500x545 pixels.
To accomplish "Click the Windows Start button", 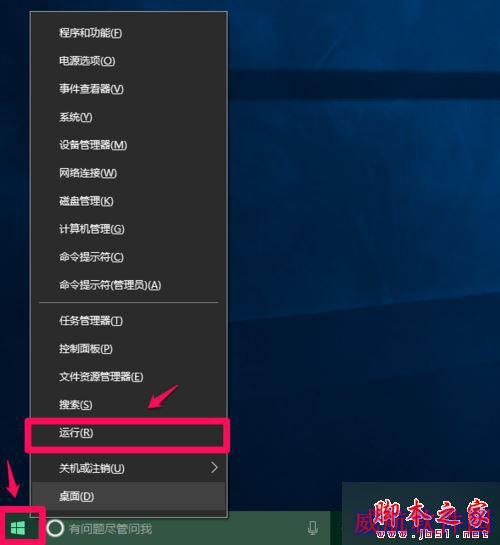I will (x=18, y=528).
